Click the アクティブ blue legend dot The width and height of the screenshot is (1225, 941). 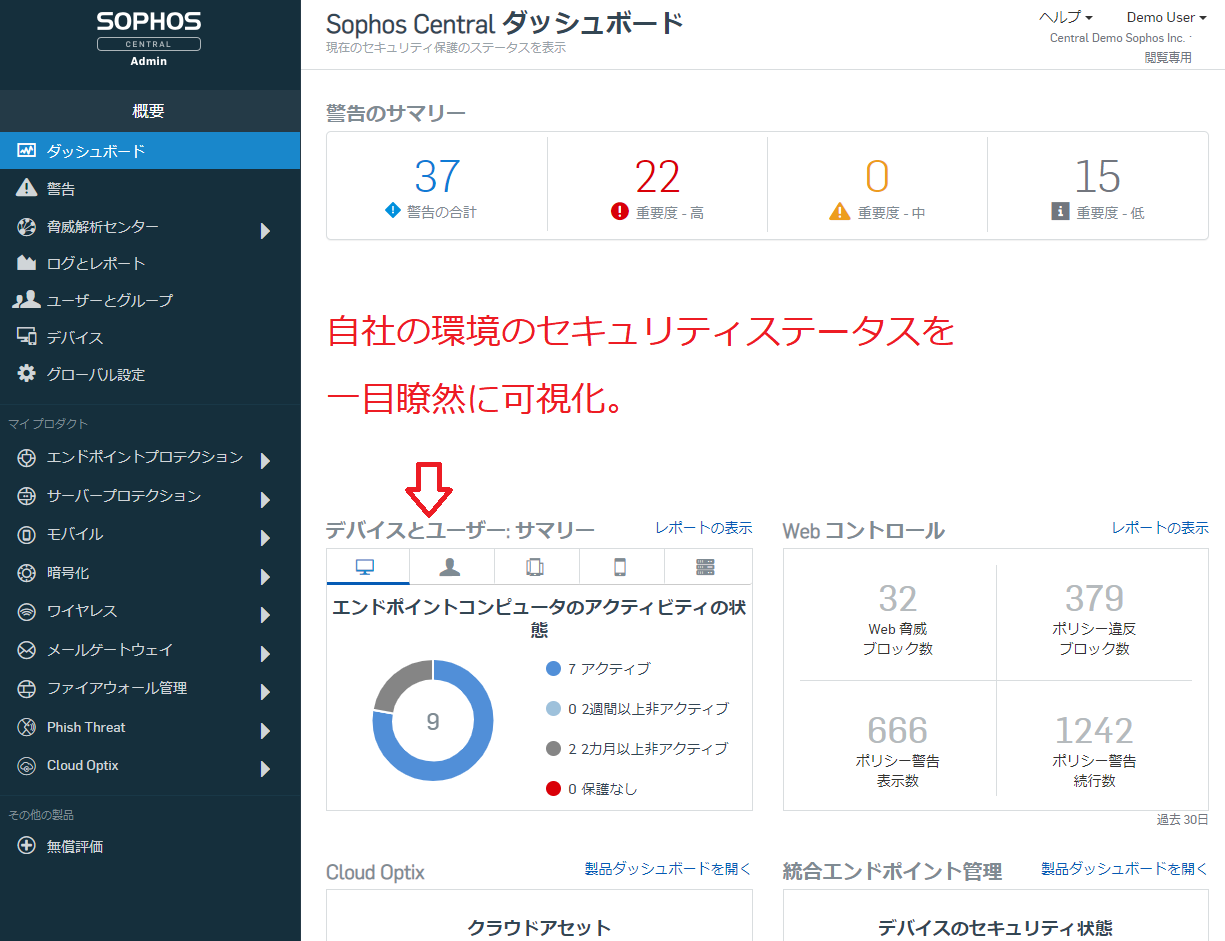554,668
